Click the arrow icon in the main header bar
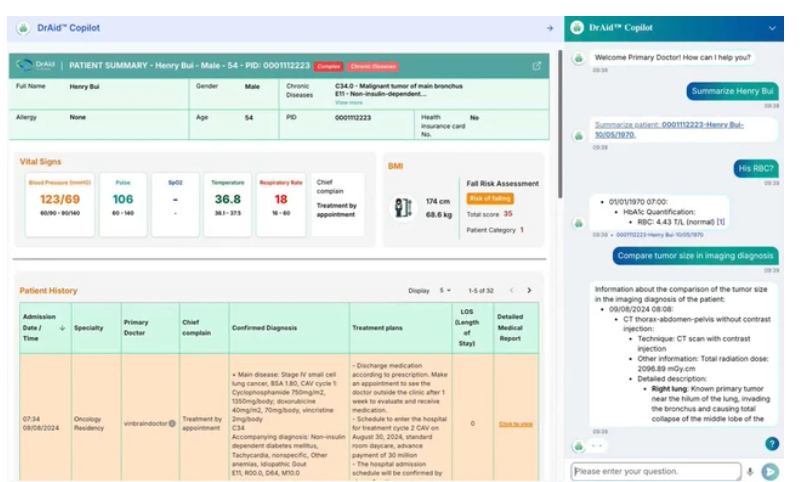This screenshot has height=482, width=802. [550, 28]
